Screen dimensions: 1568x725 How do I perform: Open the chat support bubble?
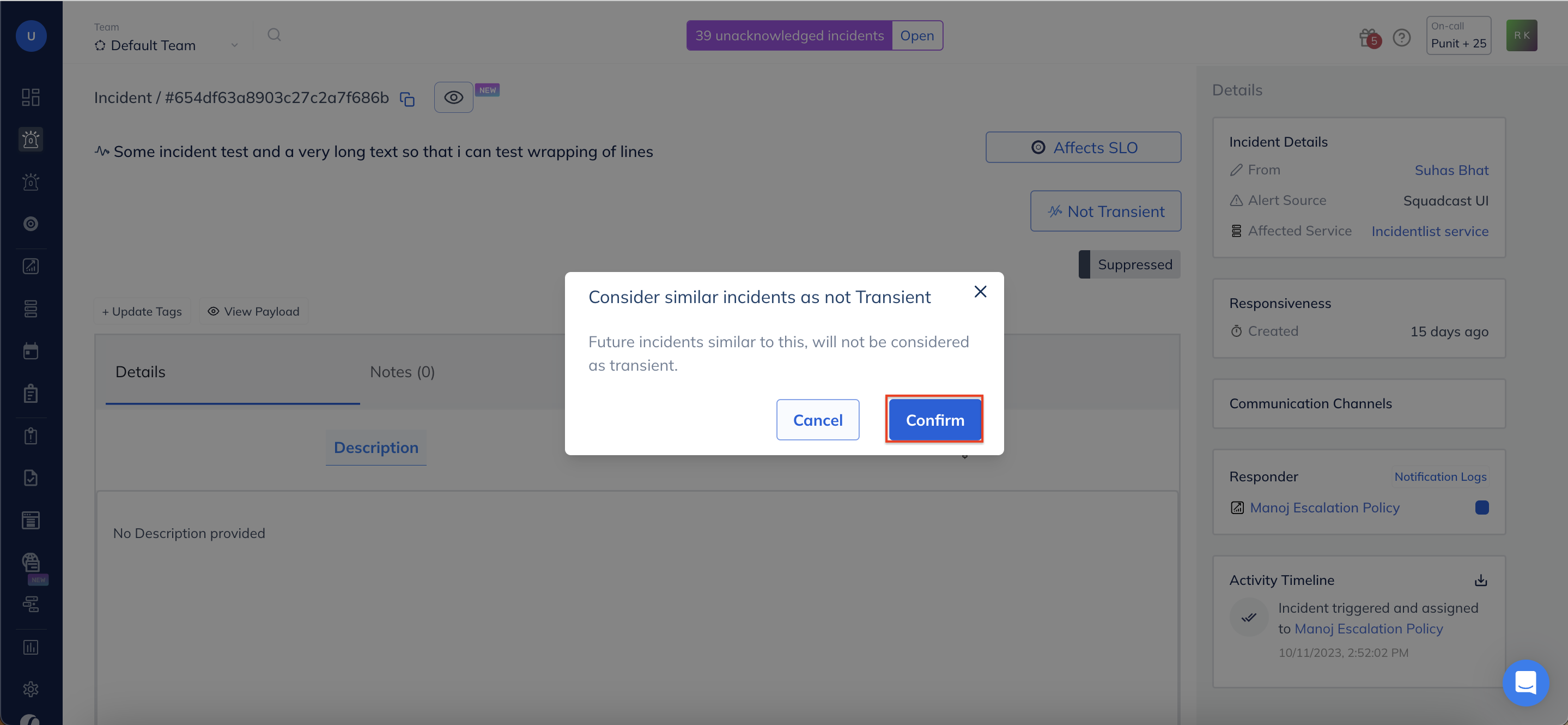[x=1525, y=682]
